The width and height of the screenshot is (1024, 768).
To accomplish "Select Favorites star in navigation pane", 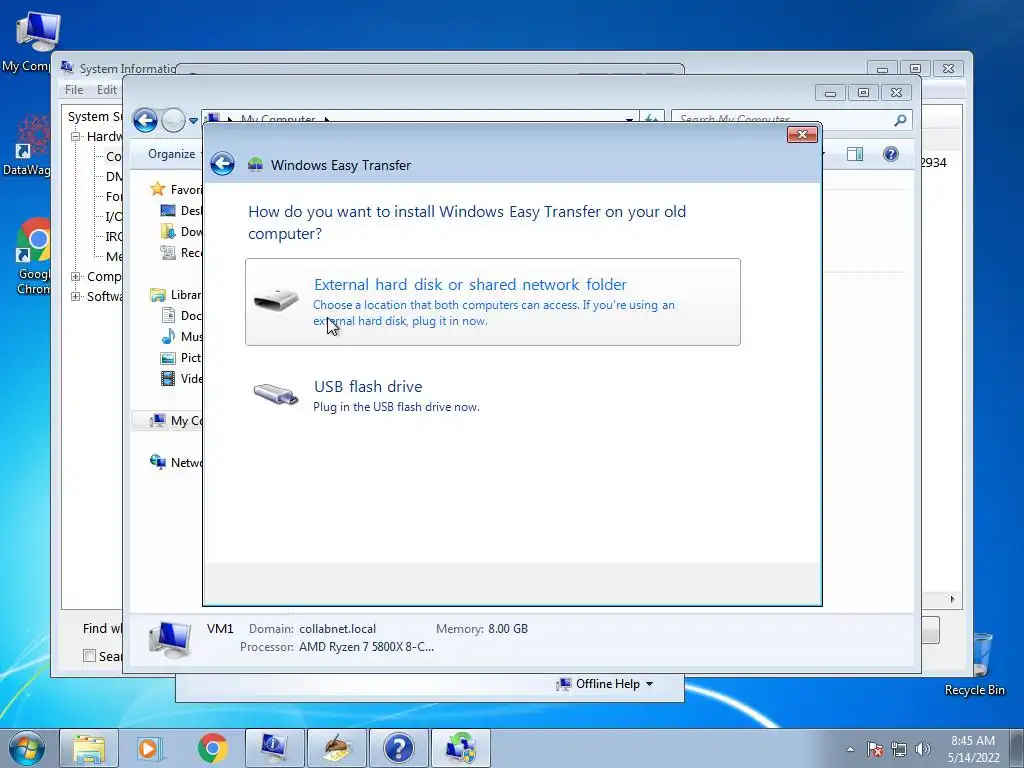I will (157, 189).
